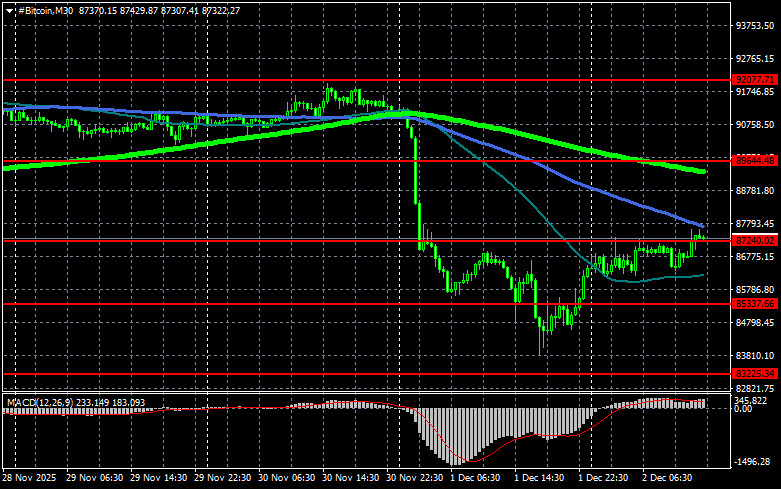
Task: Click the 88781.80 price axis label
Action: pyautogui.click(x=755, y=191)
